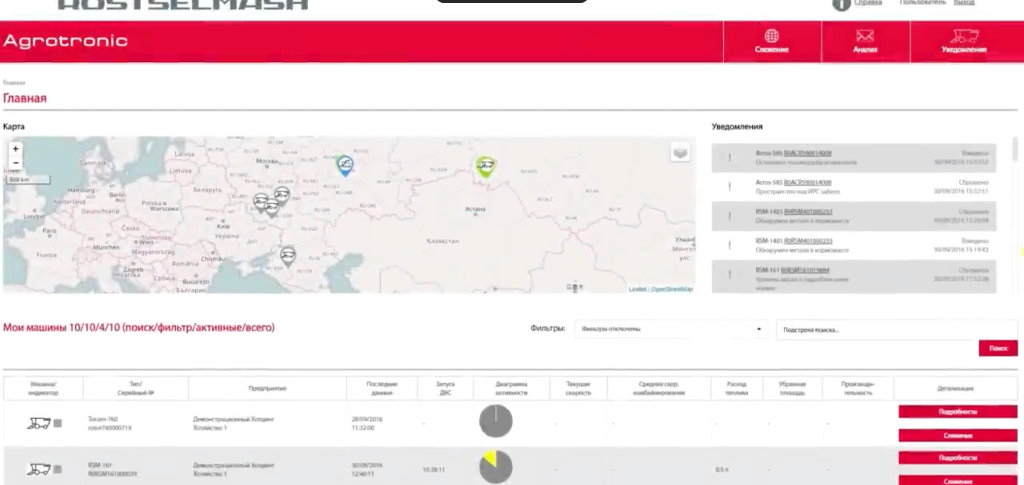
Task: Select the green combine marker on map
Action: (485, 167)
